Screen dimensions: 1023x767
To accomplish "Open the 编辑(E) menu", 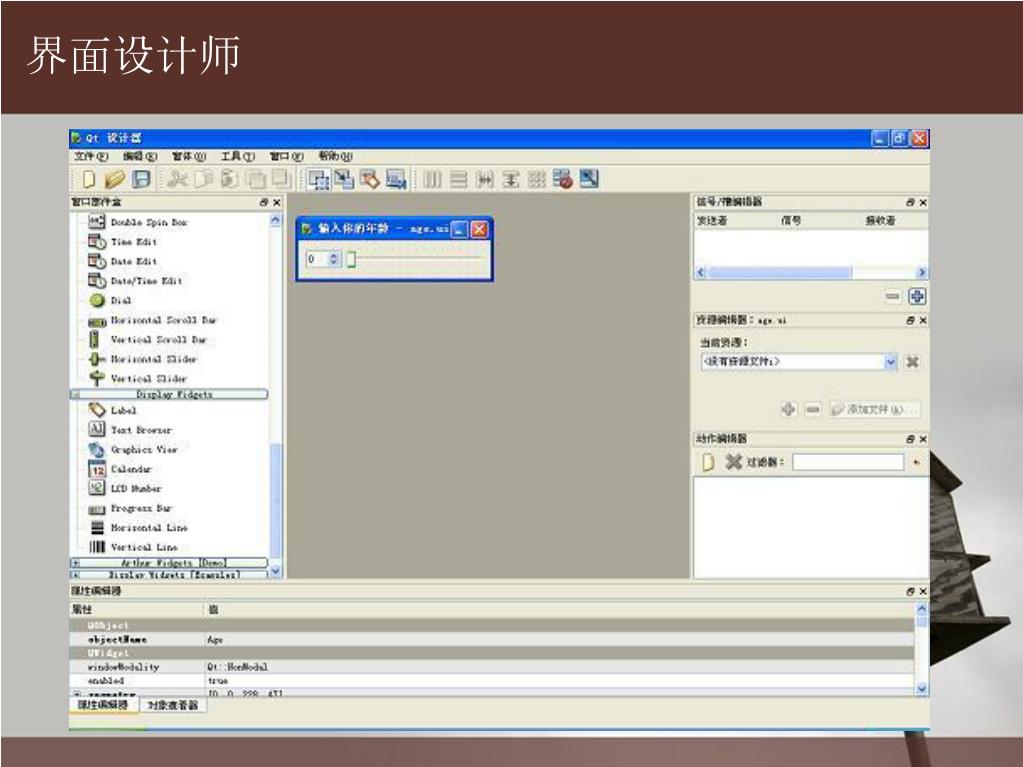I will (140, 157).
